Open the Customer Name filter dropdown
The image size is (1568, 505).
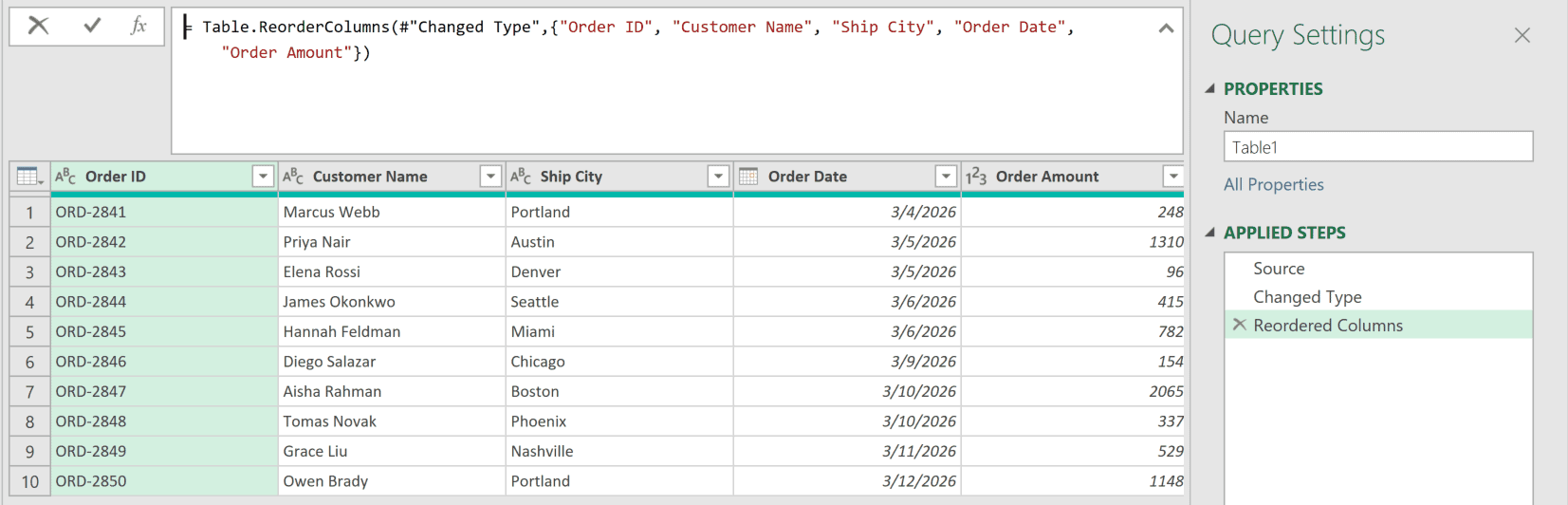click(x=490, y=177)
